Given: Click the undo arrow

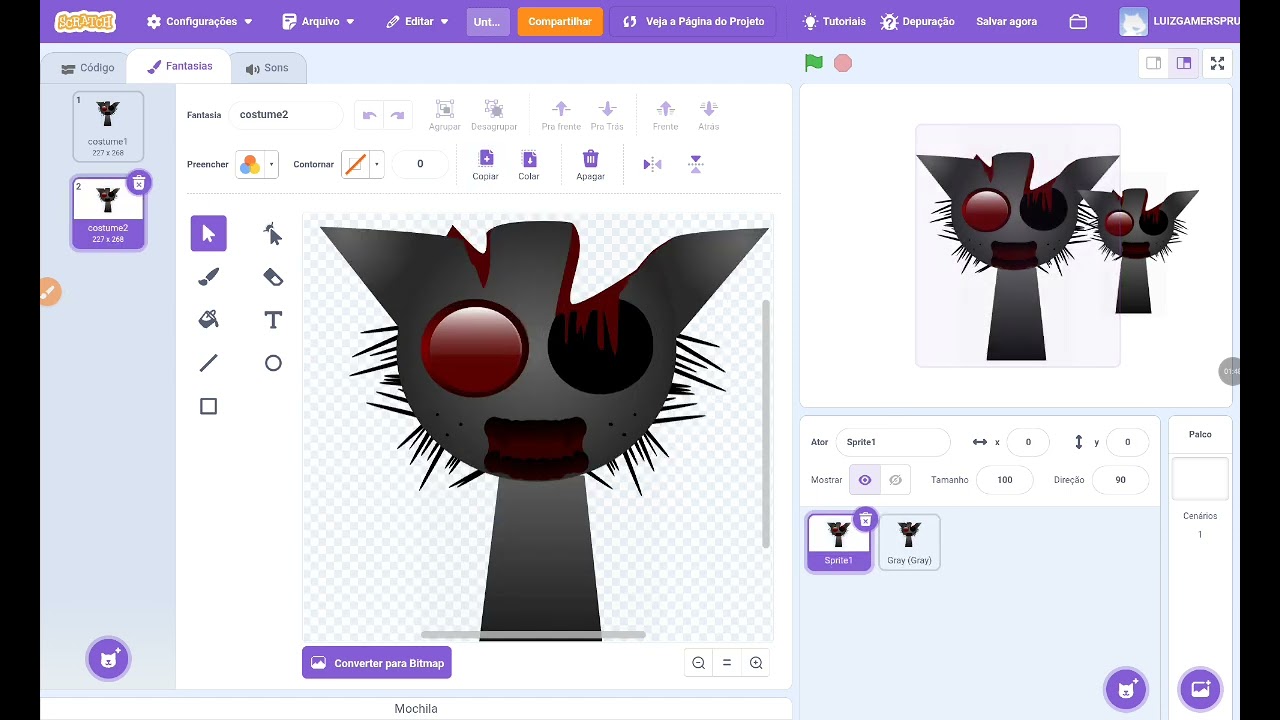Looking at the screenshot, I should pyautogui.click(x=369, y=115).
